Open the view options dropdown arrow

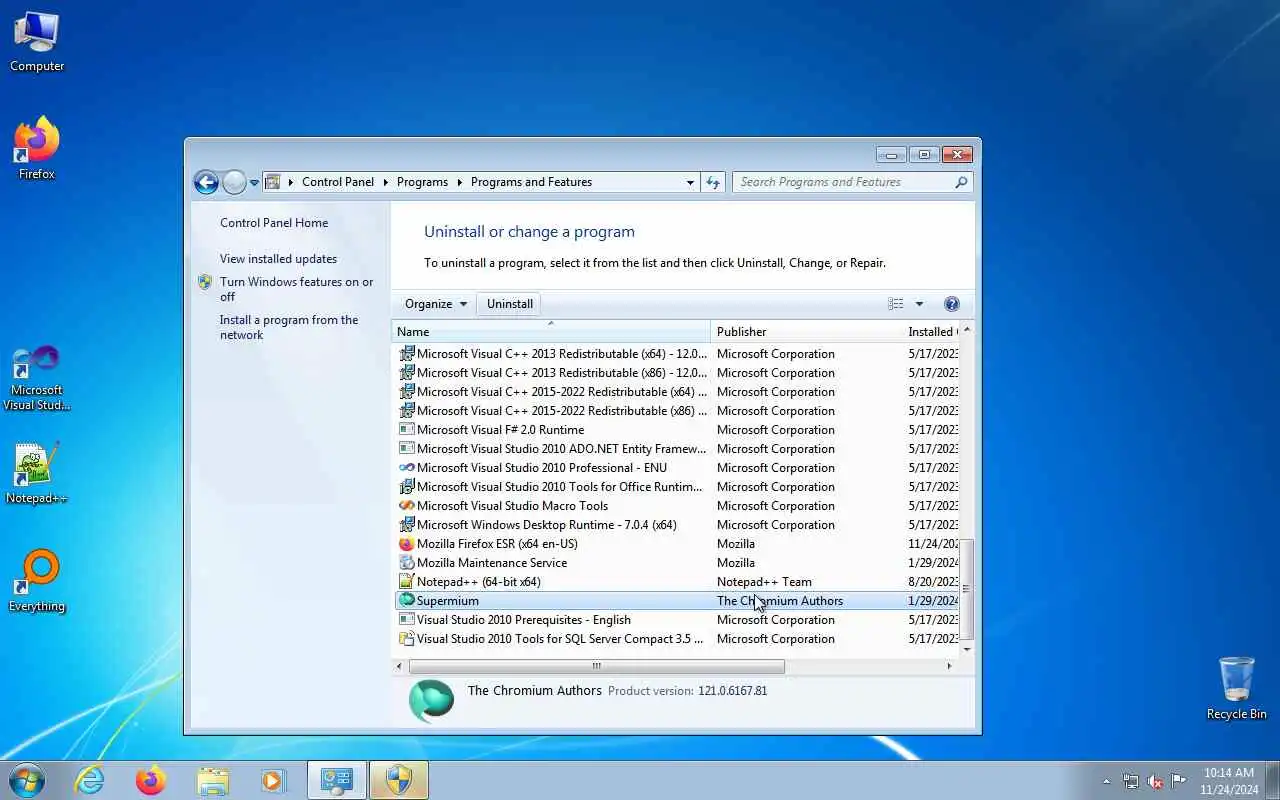[x=919, y=304]
